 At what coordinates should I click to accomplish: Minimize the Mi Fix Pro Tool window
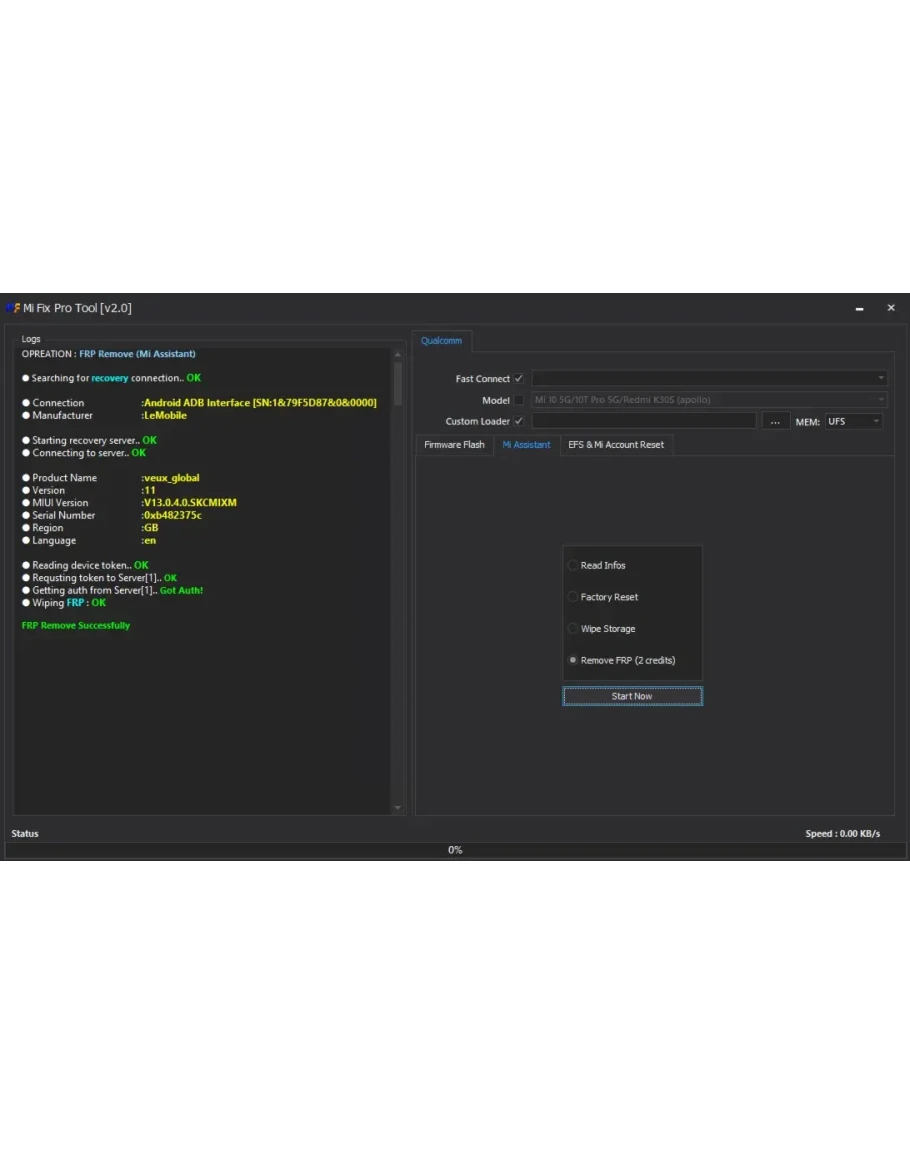click(x=859, y=309)
